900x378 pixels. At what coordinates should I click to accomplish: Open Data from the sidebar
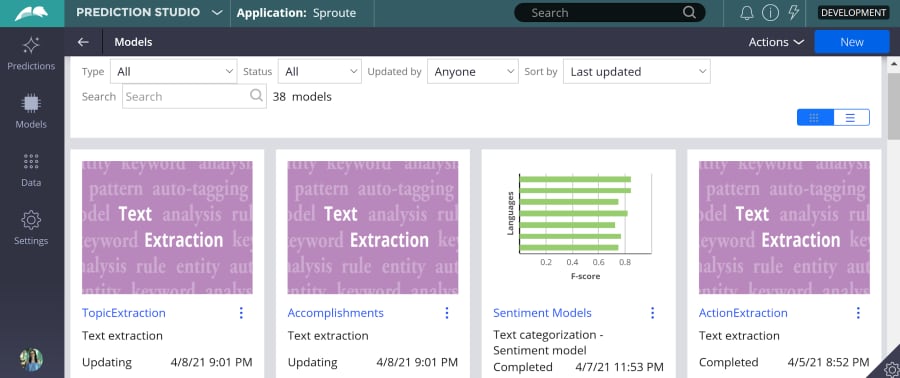pyautogui.click(x=31, y=170)
